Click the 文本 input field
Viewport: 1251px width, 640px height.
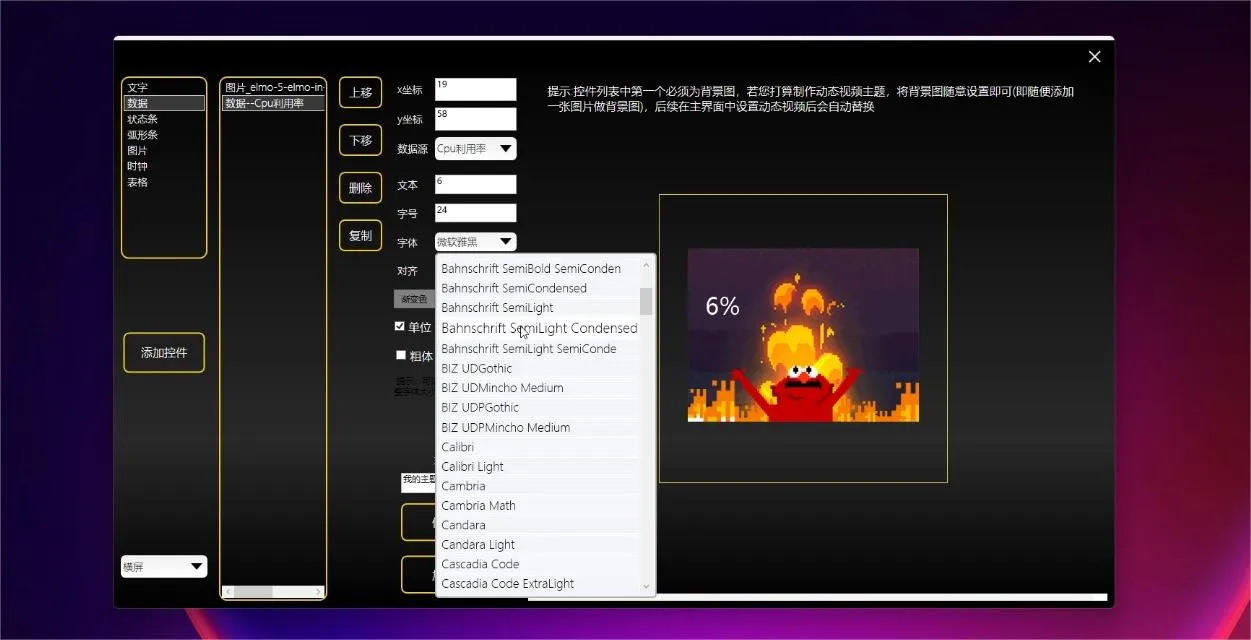(x=475, y=184)
